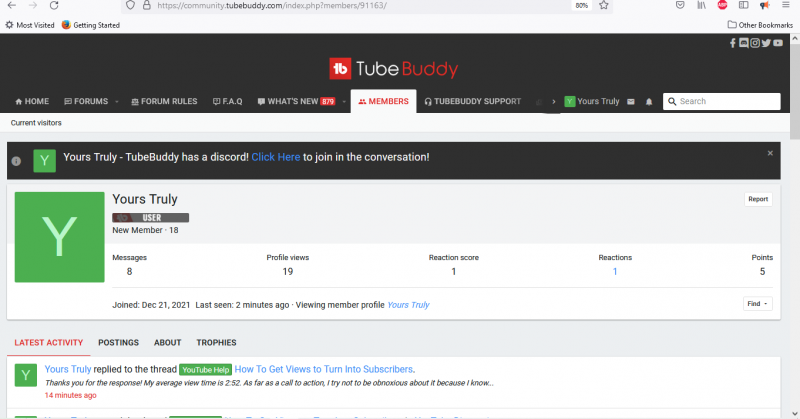This screenshot has width=800, height=419.
Task: Switch to the Trophies tab
Action: tap(216, 342)
